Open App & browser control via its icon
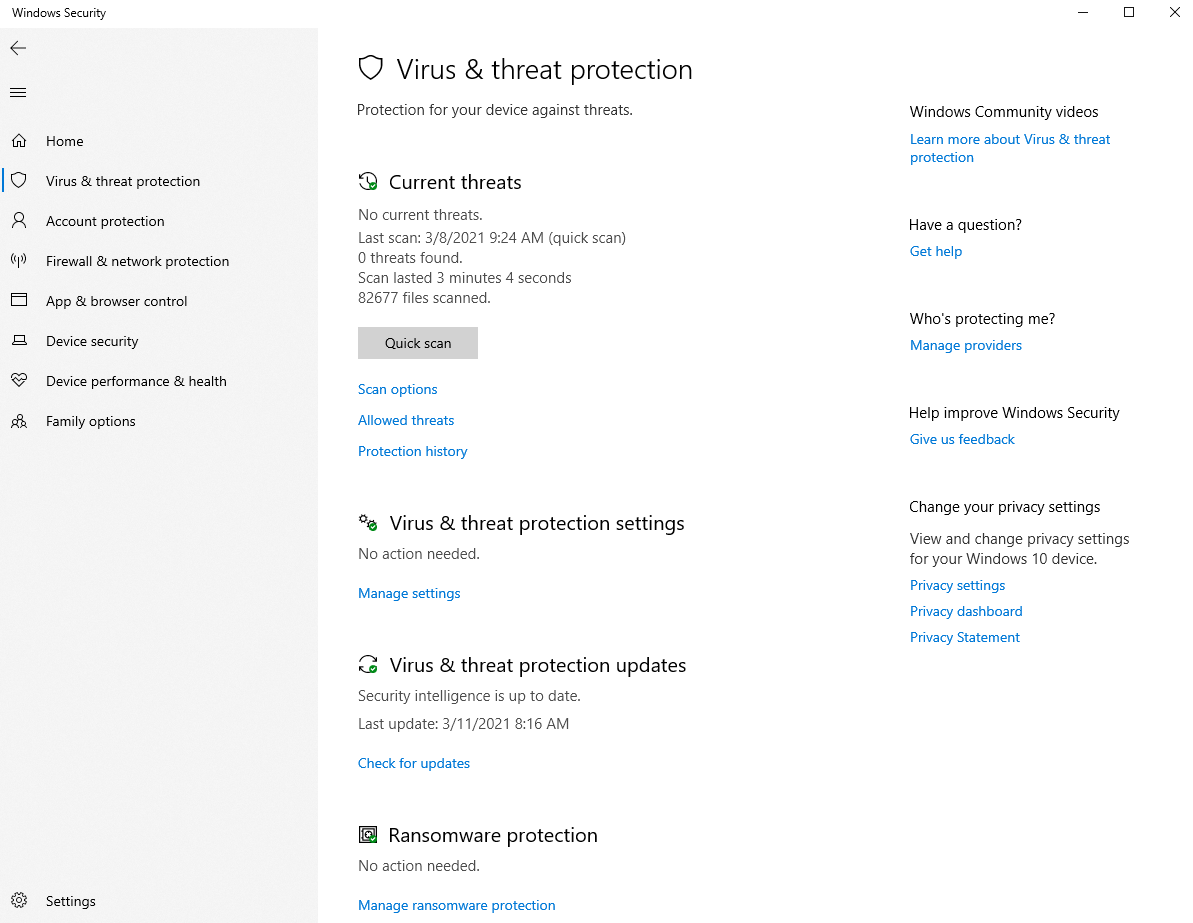The image size is (1193, 923). pyautogui.click(x=19, y=300)
